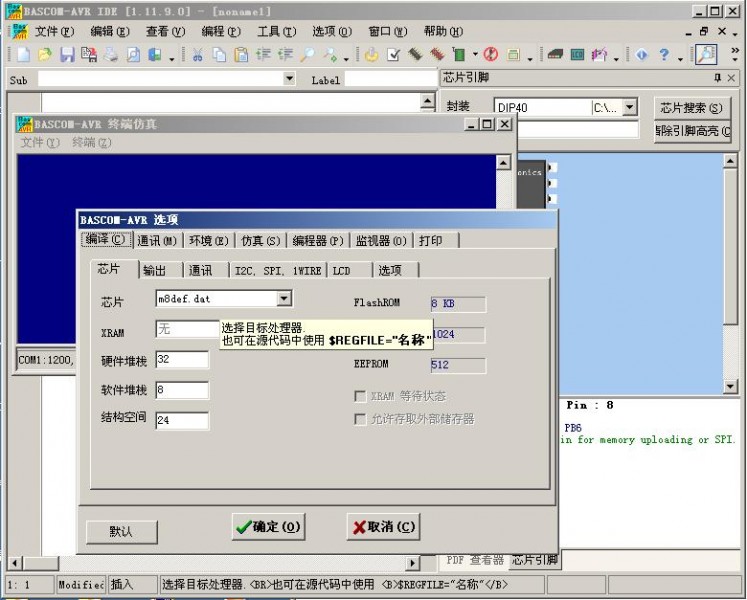
Task: Select the 输出 compiler sub-tab
Action: click(x=161, y=270)
